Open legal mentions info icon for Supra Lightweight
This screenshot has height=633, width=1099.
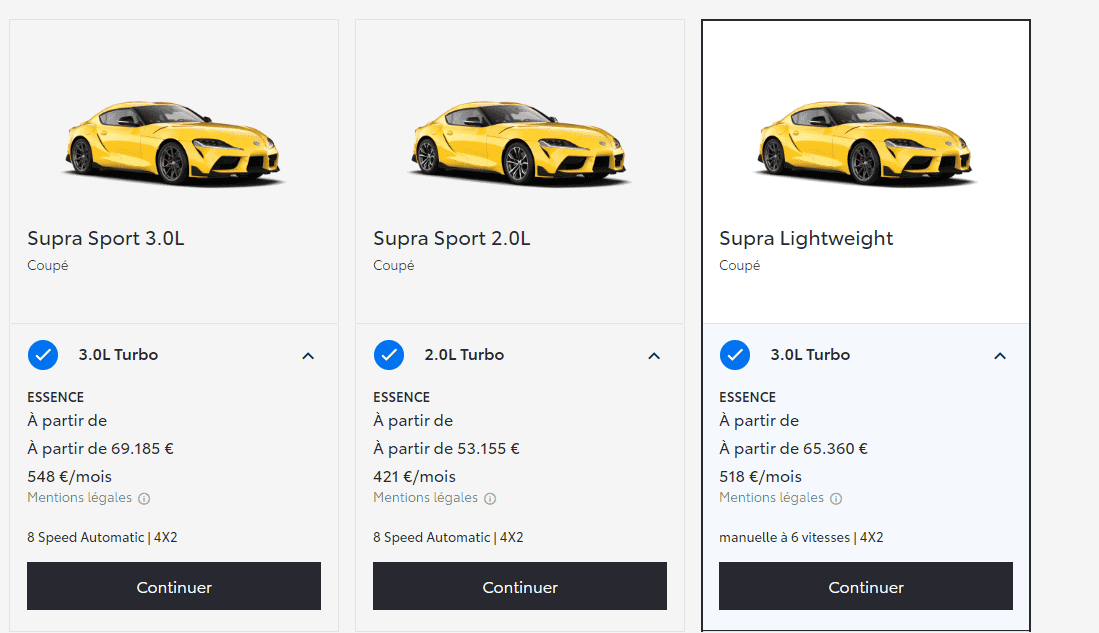click(836, 498)
